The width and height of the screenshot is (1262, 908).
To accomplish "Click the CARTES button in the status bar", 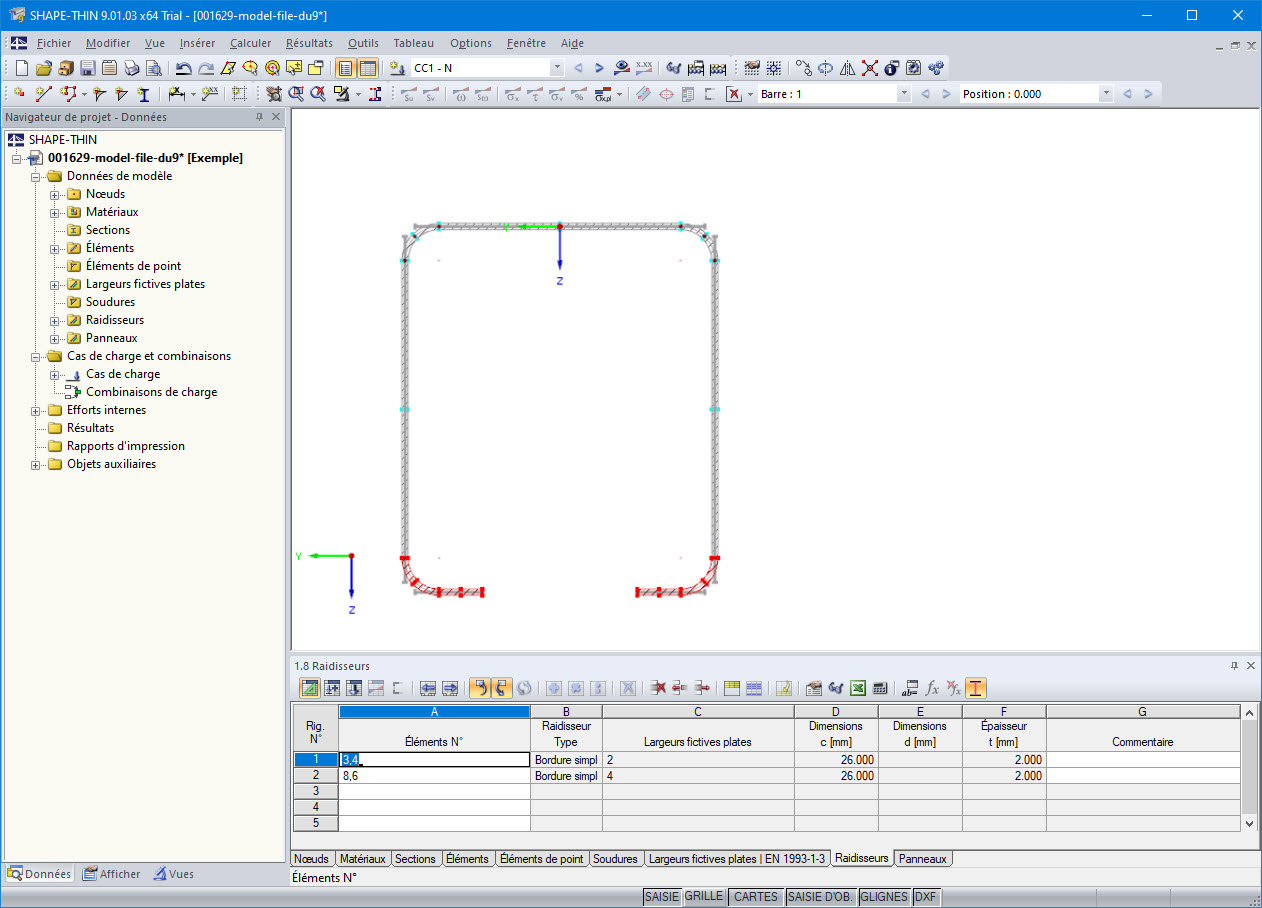I will (756, 896).
